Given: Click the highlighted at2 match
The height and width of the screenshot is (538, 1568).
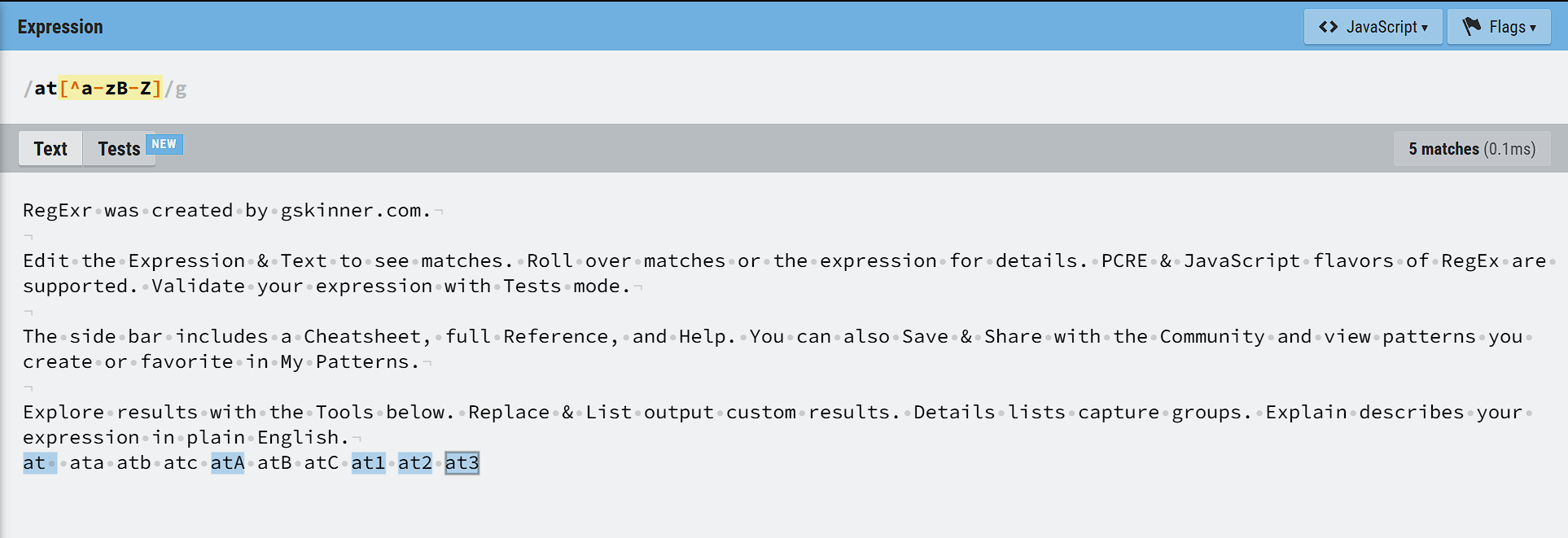Looking at the screenshot, I should (x=415, y=463).
